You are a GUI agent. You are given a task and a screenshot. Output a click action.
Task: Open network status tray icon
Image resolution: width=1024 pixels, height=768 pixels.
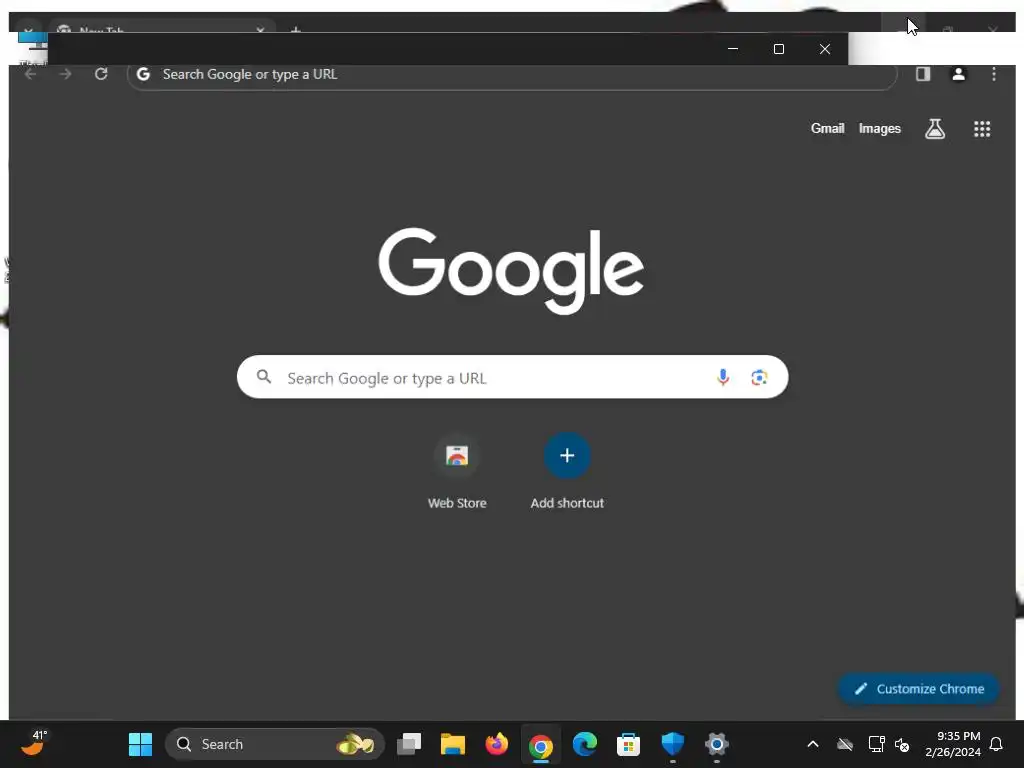click(x=876, y=744)
